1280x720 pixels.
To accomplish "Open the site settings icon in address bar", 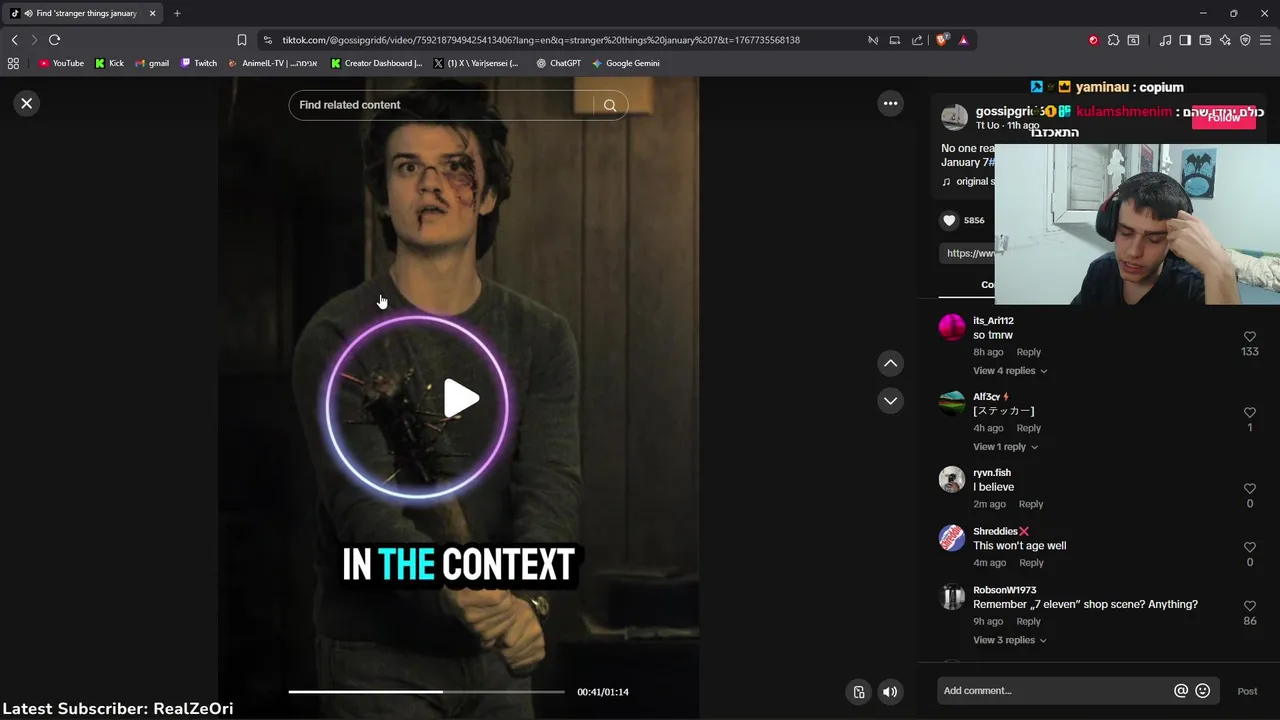I will click(267, 40).
